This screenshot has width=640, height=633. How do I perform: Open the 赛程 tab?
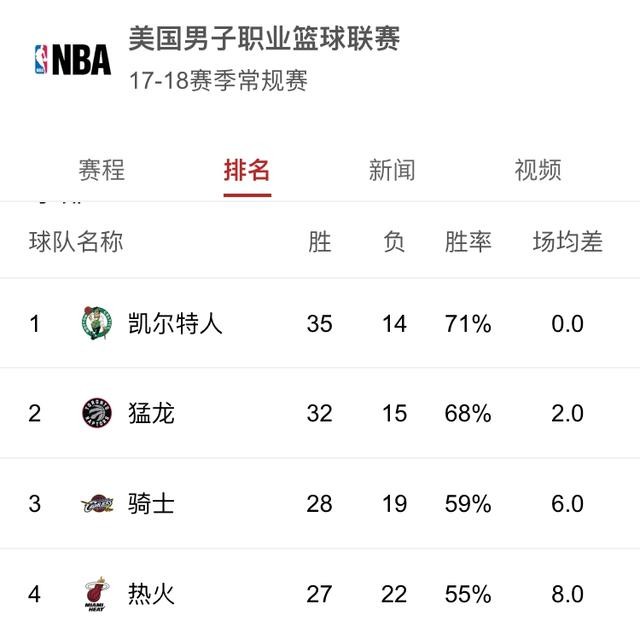101,170
